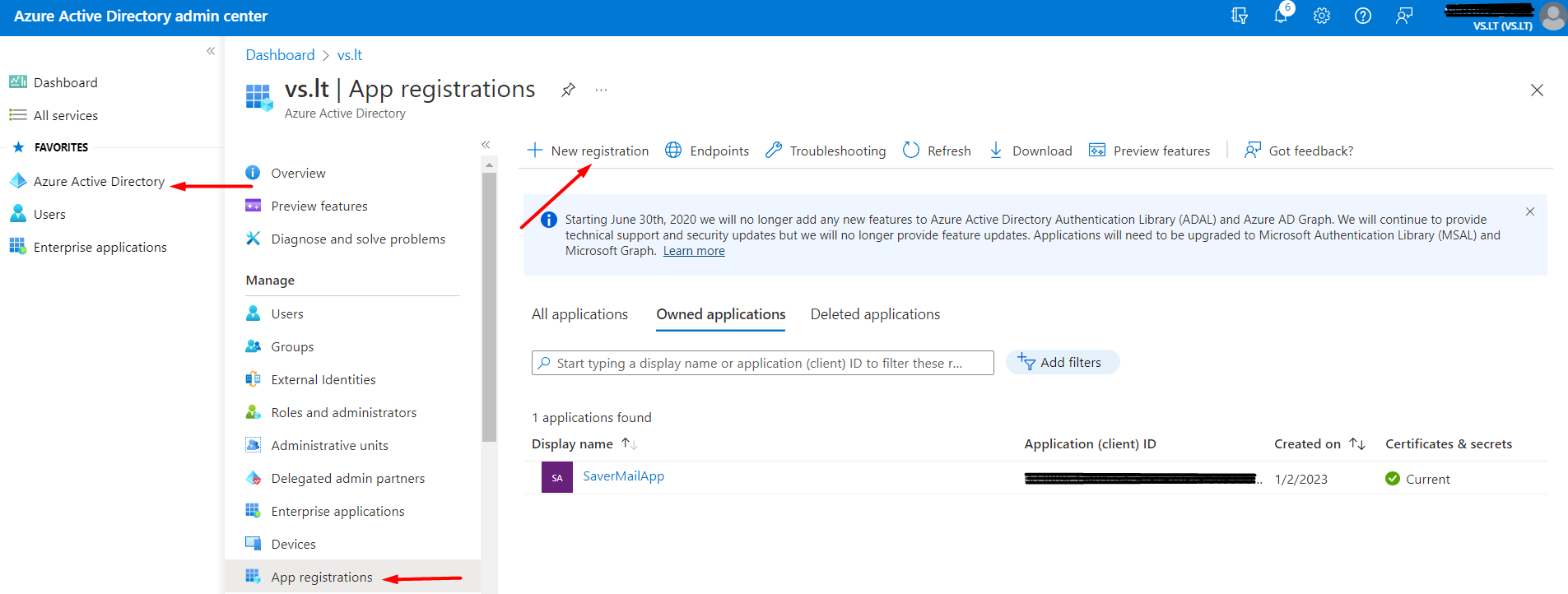
Task: Click New registration
Action: 588,151
